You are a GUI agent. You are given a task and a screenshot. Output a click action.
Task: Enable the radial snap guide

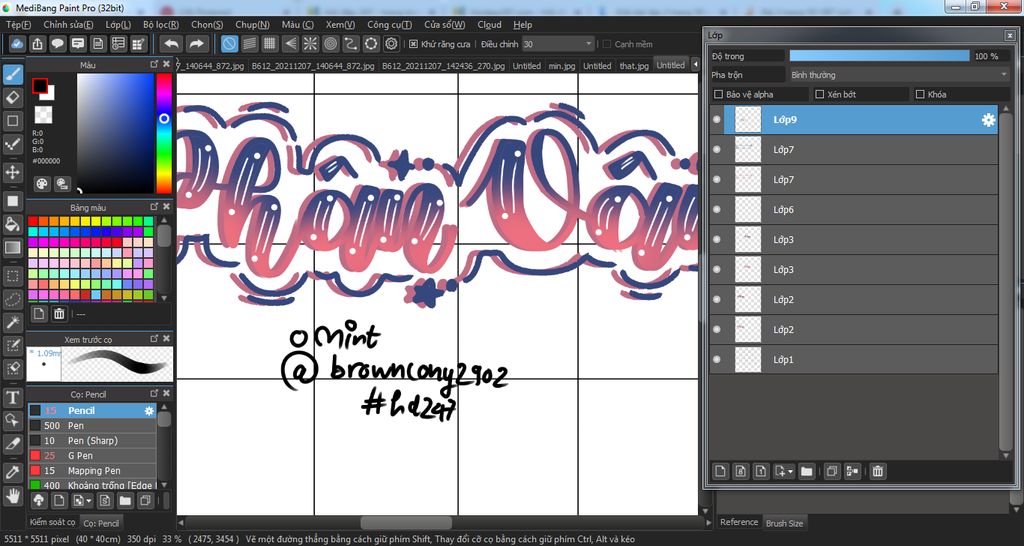tap(310, 44)
